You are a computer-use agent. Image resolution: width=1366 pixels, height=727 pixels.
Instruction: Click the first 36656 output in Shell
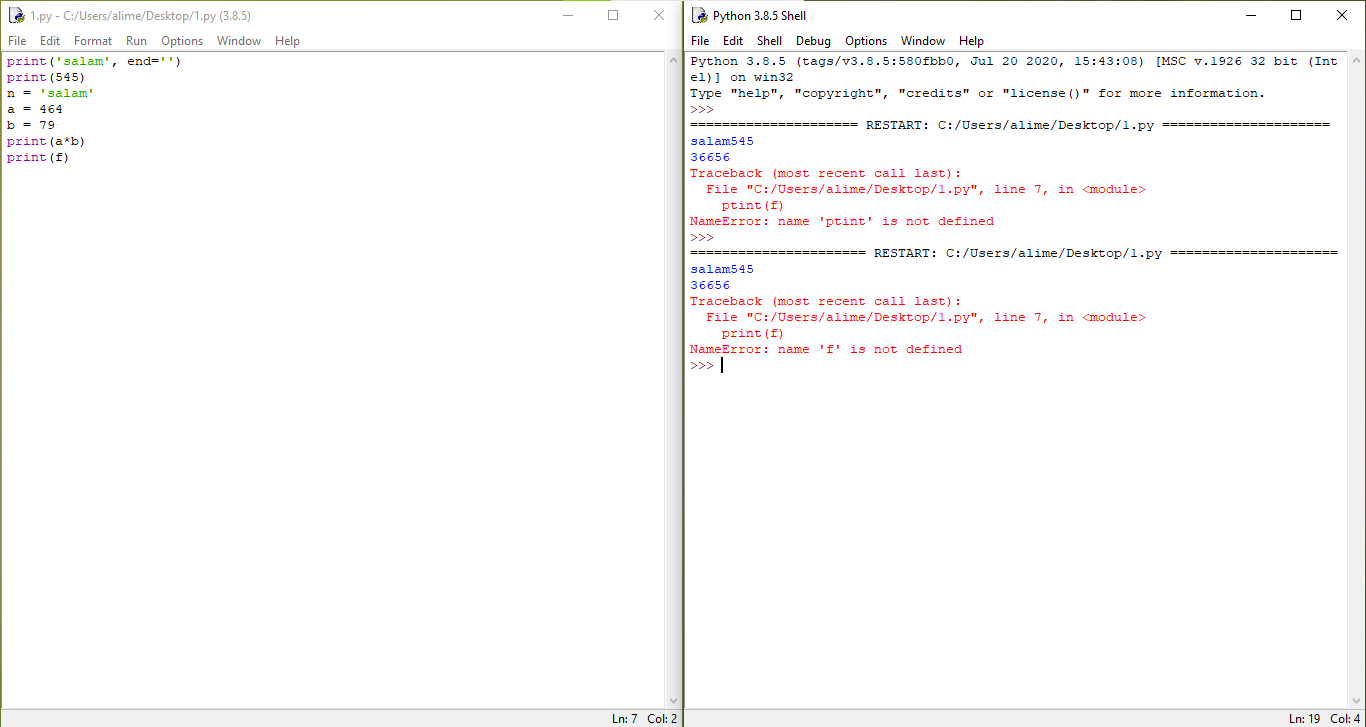point(710,157)
